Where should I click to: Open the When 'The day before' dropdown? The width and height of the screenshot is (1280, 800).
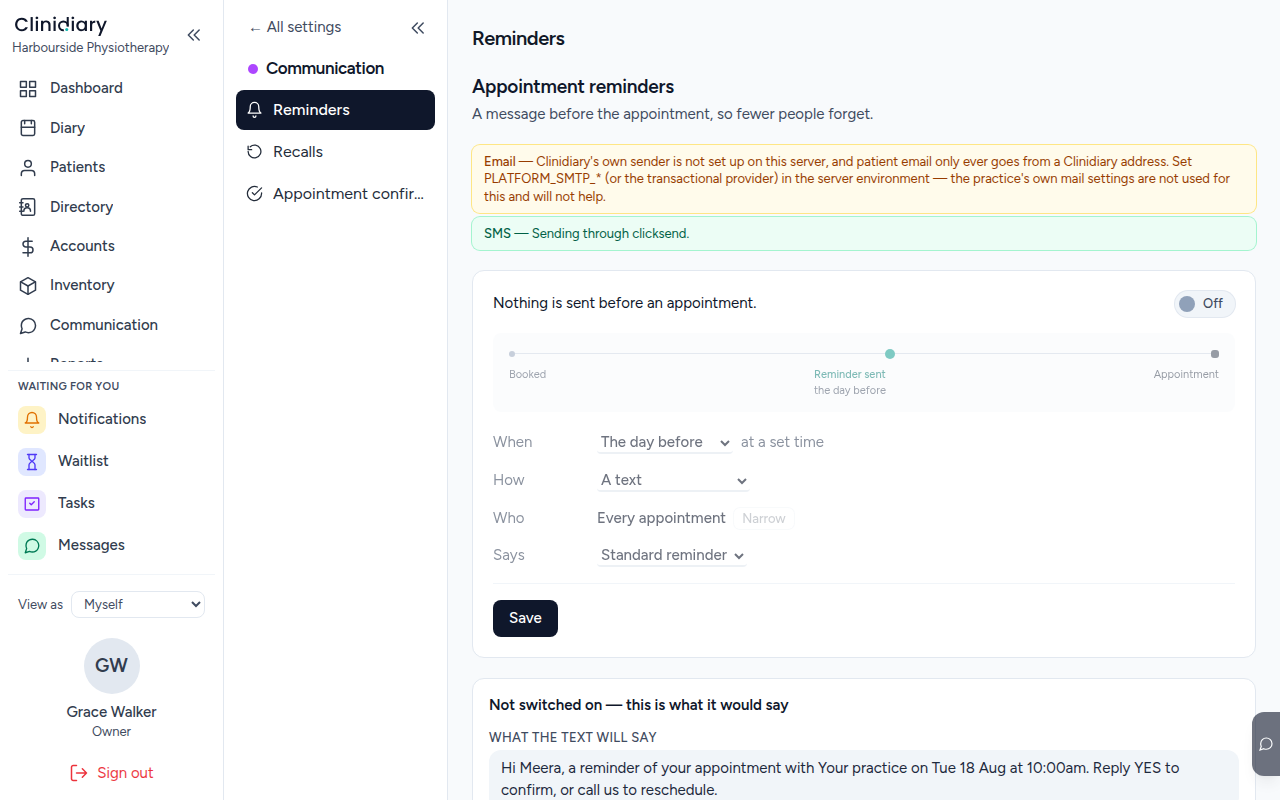tap(665, 442)
